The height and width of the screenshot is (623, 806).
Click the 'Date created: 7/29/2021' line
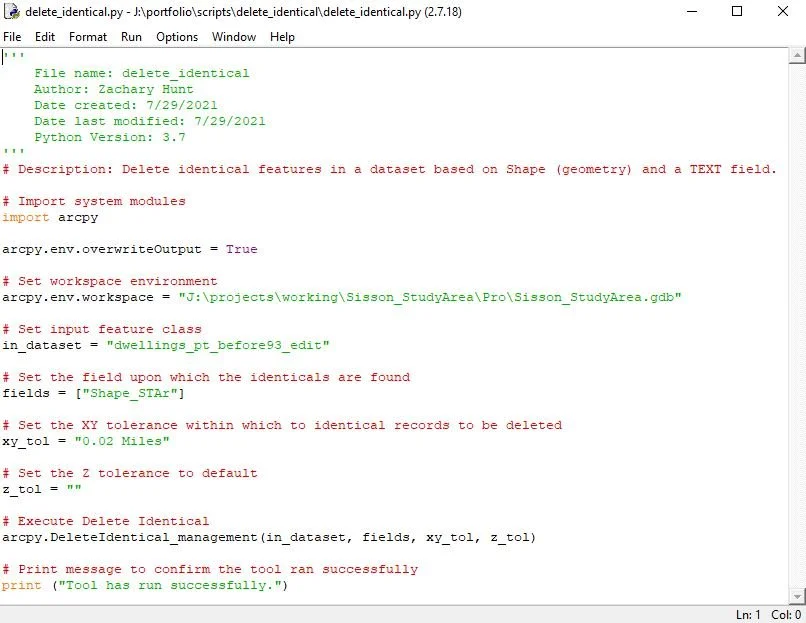coord(125,105)
